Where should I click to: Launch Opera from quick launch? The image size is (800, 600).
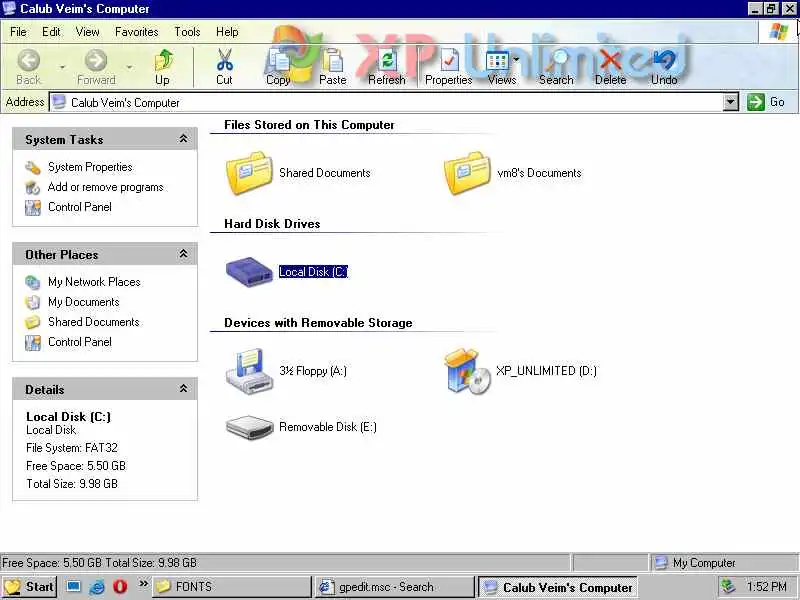coord(120,587)
